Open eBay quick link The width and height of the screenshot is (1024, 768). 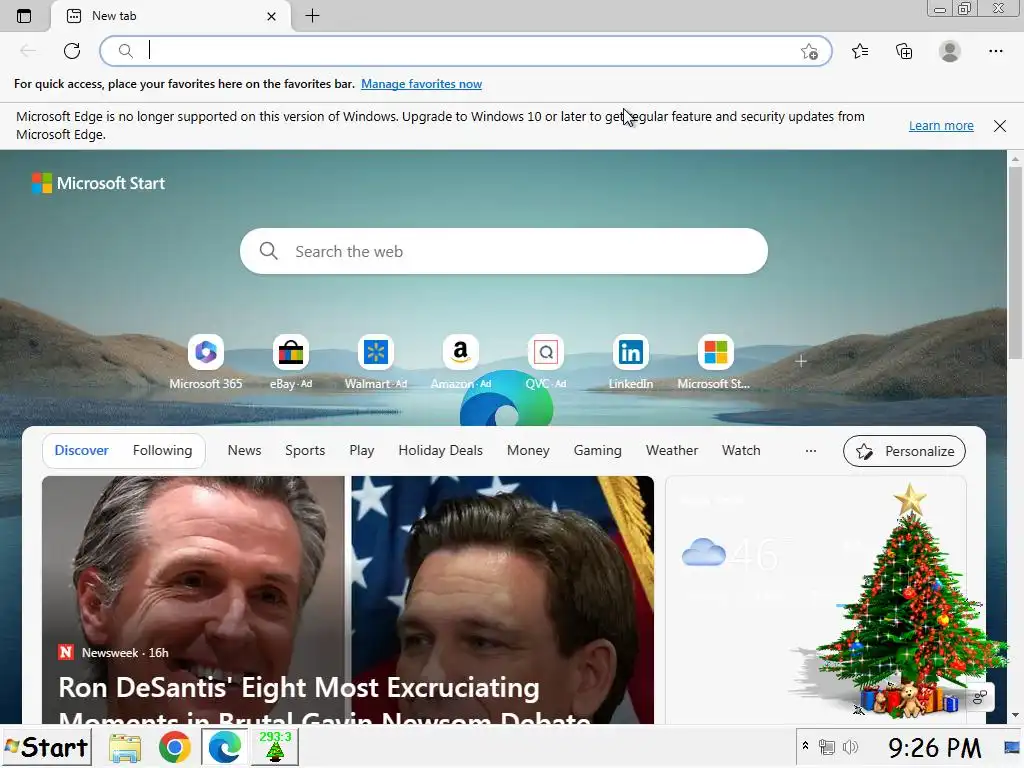(291, 362)
